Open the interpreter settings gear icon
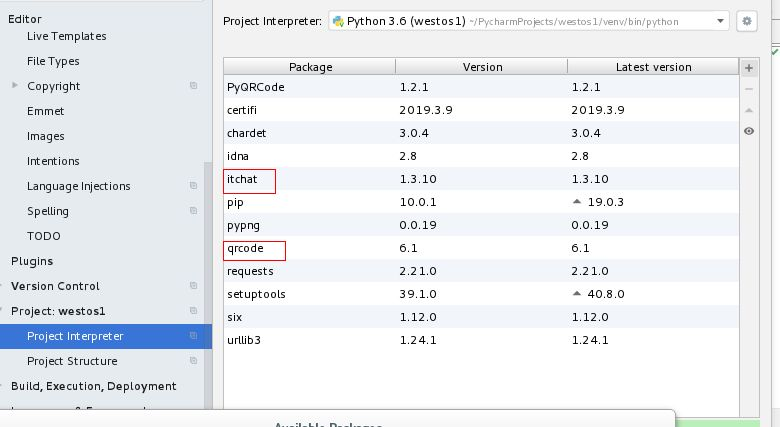The width and height of the screenshot is (780, 427). [x=746, y=21]
